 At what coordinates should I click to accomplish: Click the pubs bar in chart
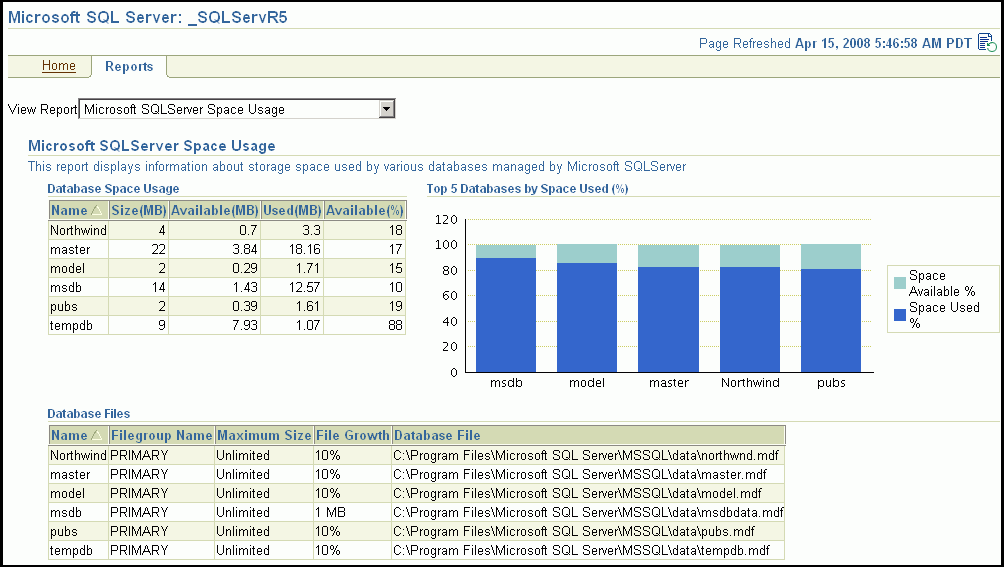[831, 308]
